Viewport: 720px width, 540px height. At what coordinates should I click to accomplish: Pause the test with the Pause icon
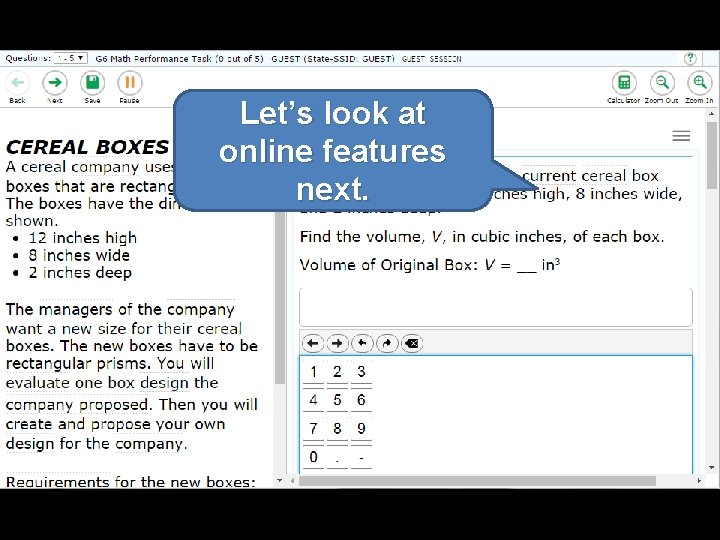(x=129, y=83)
